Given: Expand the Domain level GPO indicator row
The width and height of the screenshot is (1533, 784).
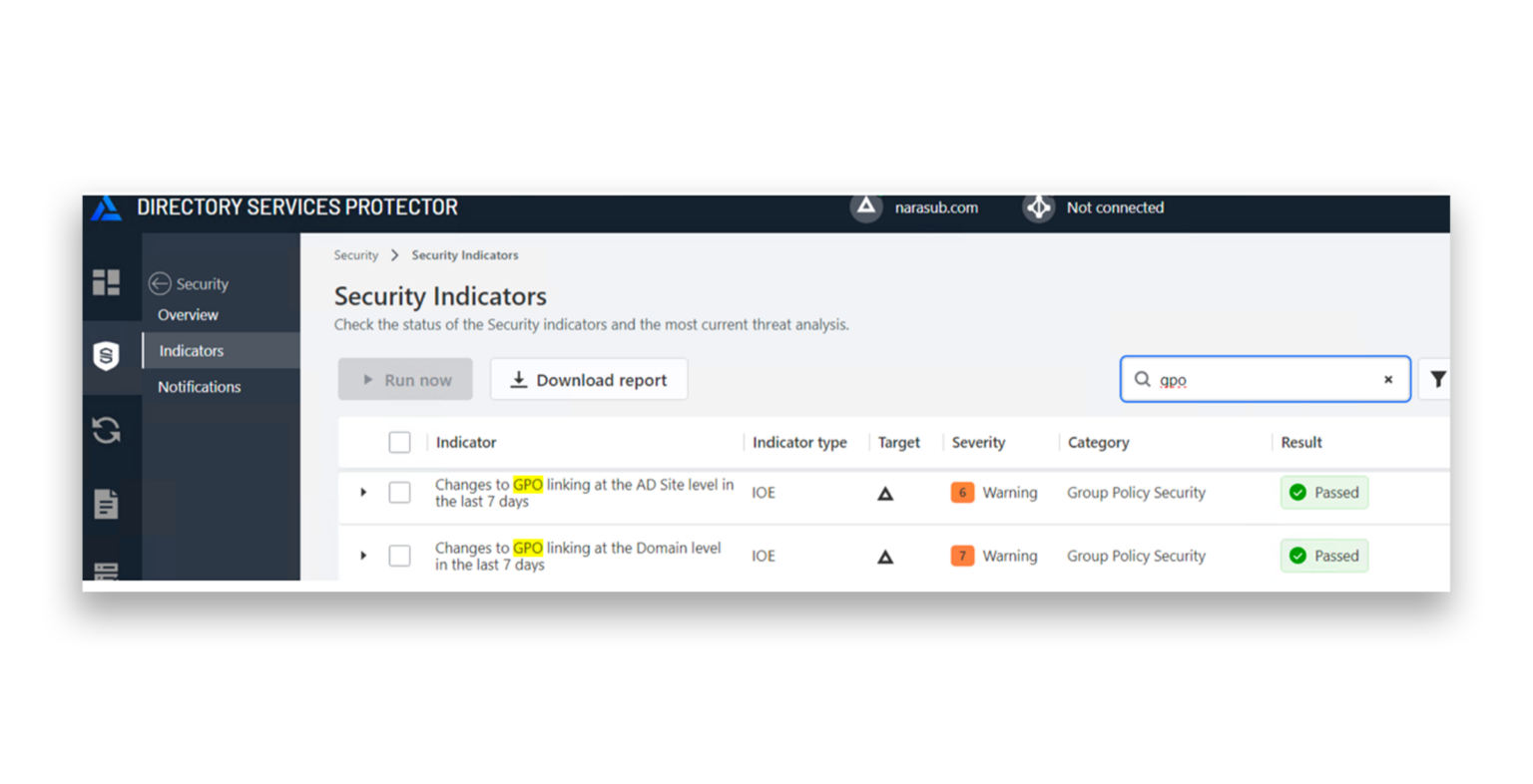Looking at the screenshot, I should tap(363, 556).
